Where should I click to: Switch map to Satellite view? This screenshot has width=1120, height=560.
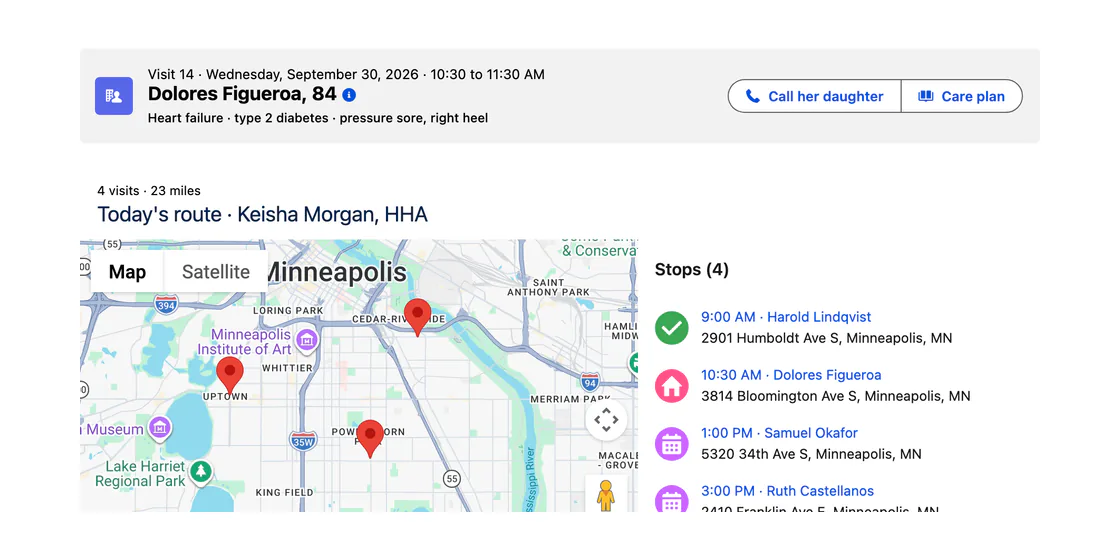(216, 271)
